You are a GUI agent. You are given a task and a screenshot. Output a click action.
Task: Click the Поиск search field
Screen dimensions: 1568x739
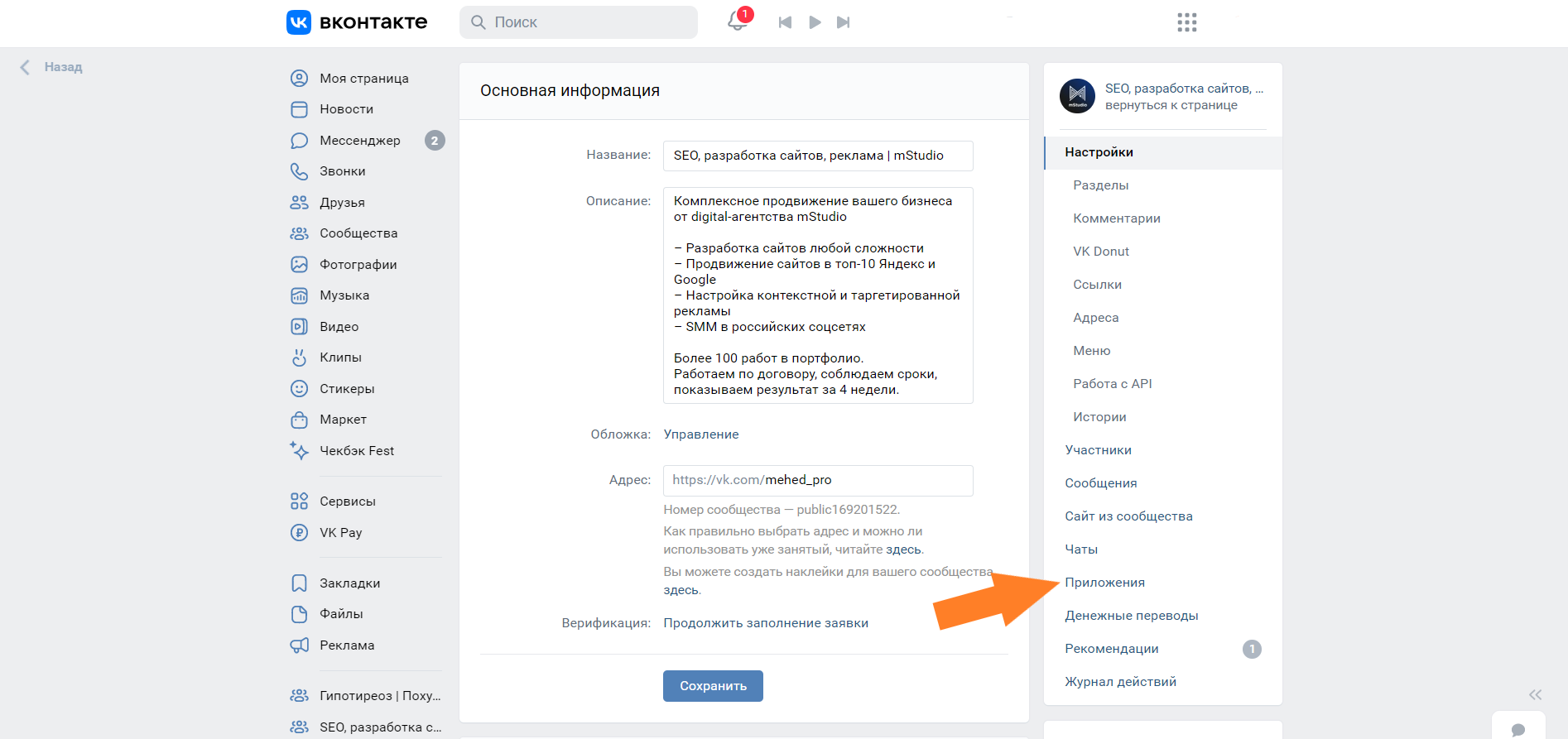pyautogui.click(x=579, y=22)
